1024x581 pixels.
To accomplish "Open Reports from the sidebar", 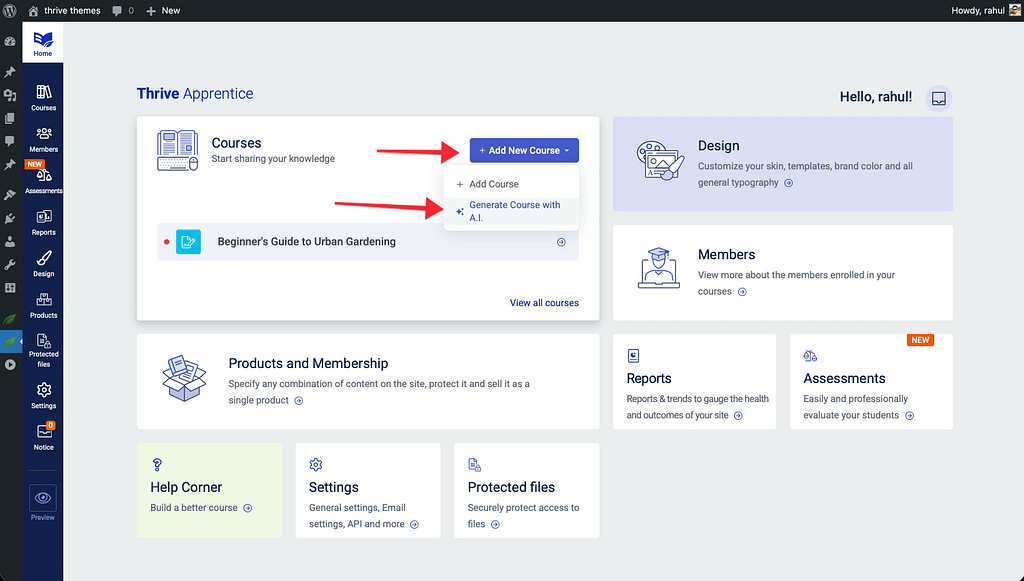I will [x=43, y=221].
